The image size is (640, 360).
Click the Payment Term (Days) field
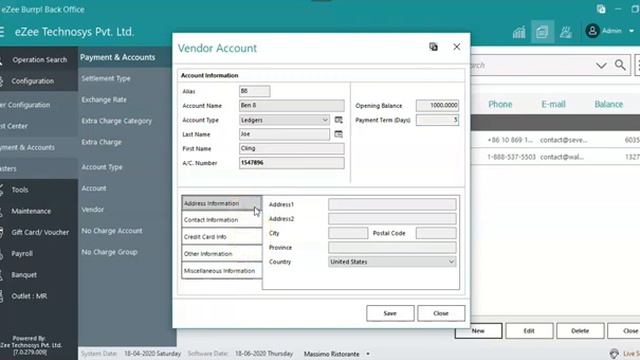click(x=438, y=120)
